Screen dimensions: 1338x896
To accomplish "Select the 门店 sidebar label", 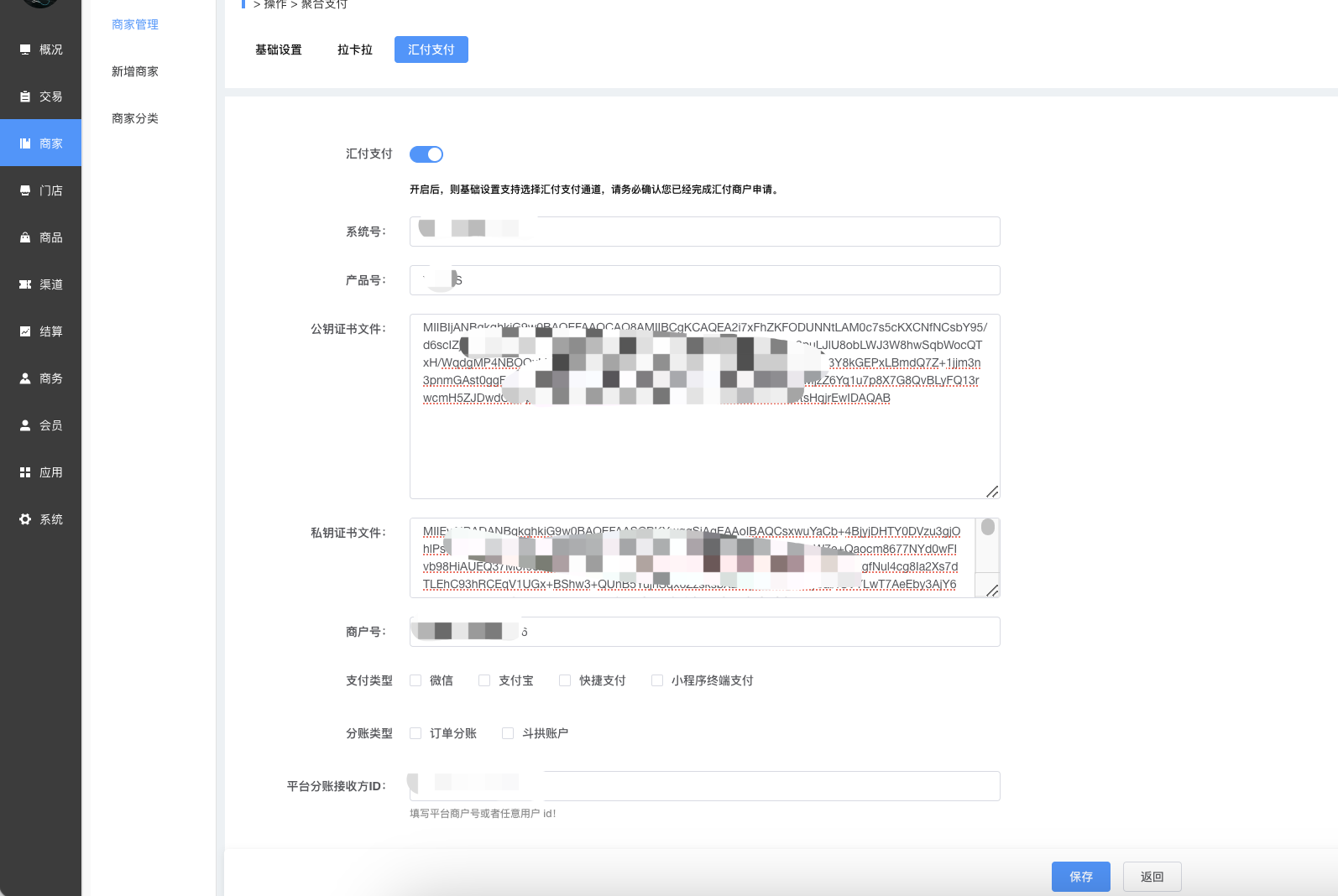I will [51, 190].
